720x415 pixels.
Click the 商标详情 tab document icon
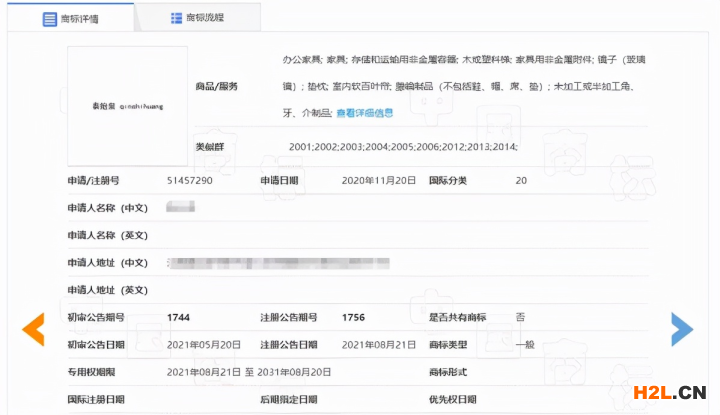(x=49, y=18)
